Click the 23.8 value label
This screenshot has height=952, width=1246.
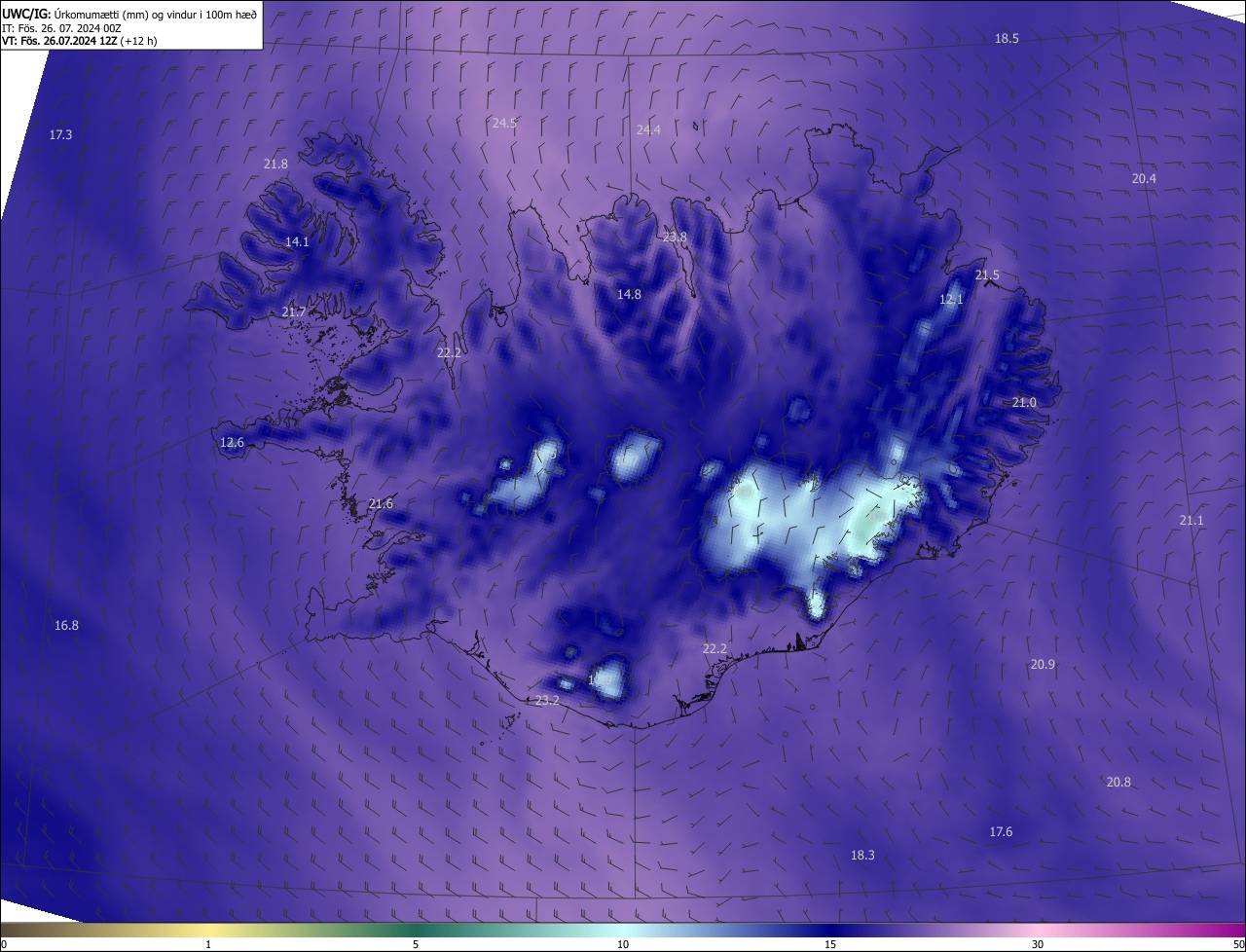(x=675, y=237)
